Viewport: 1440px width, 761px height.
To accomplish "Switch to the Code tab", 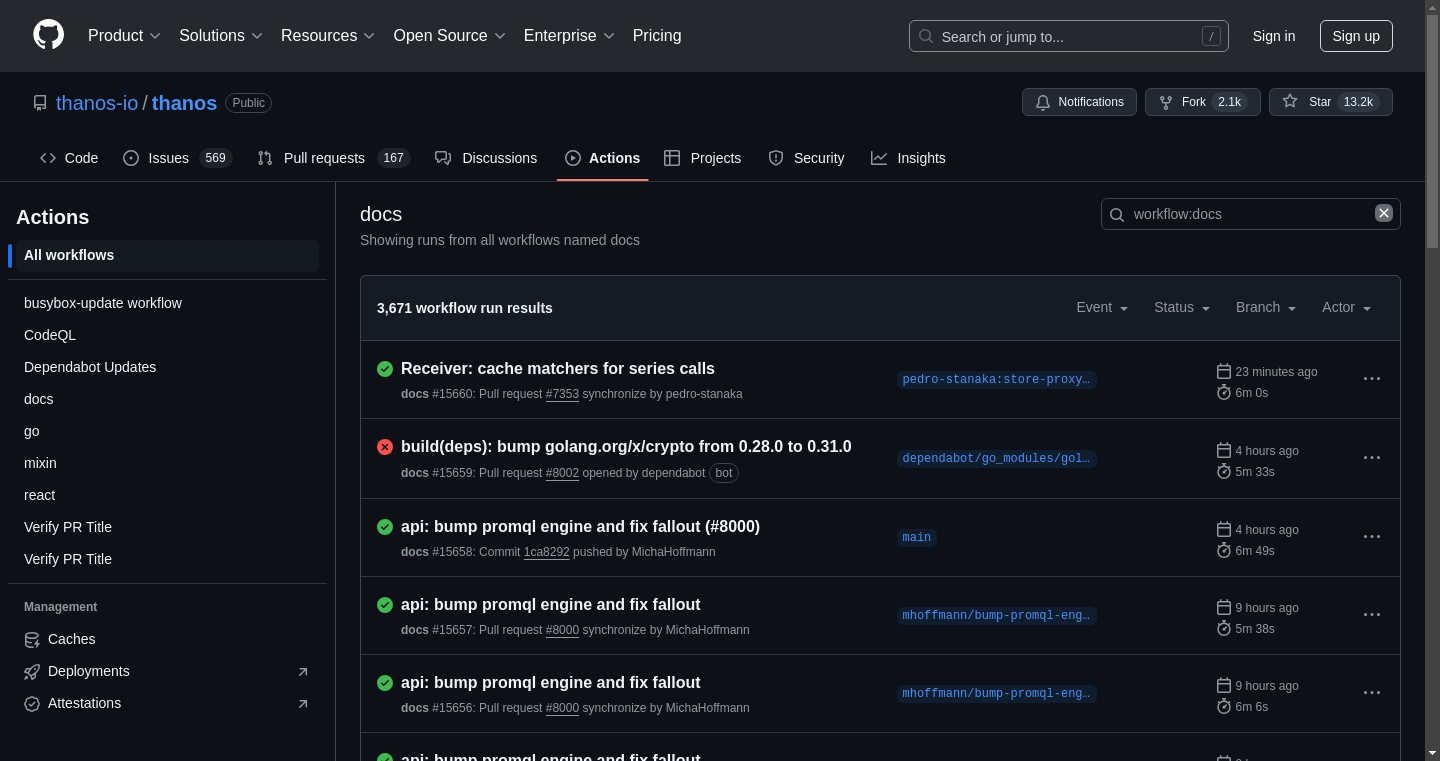I will tap(69, 158).
